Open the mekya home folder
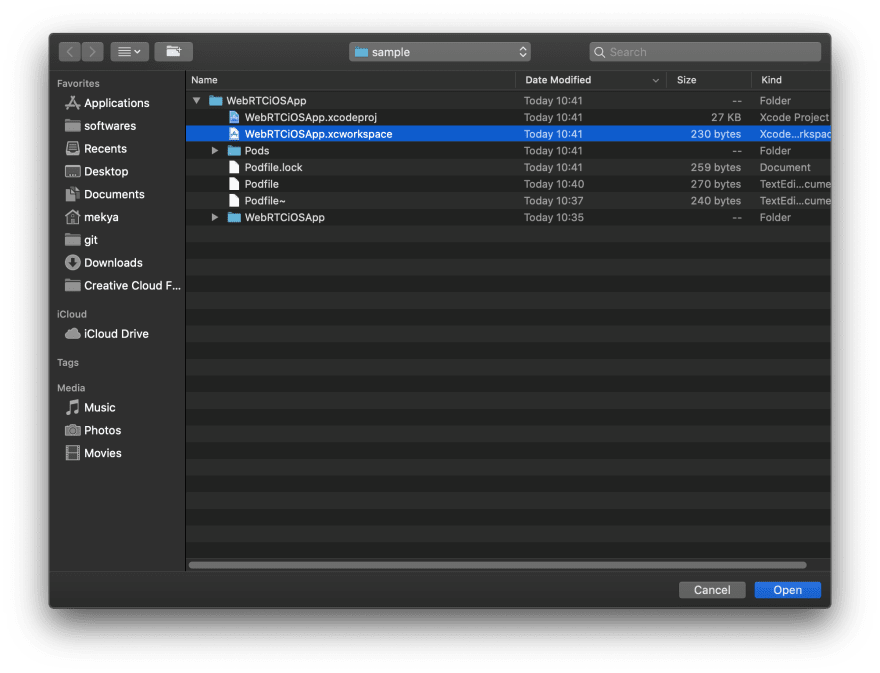880x673 pixels. coord(101,217)
